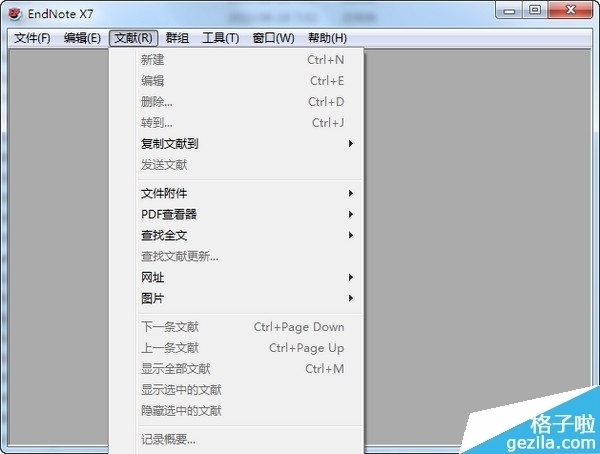This screenshot has height=454, width=600.
Task: Select 上一条文献 menu entry
Action: pos(236,348)
